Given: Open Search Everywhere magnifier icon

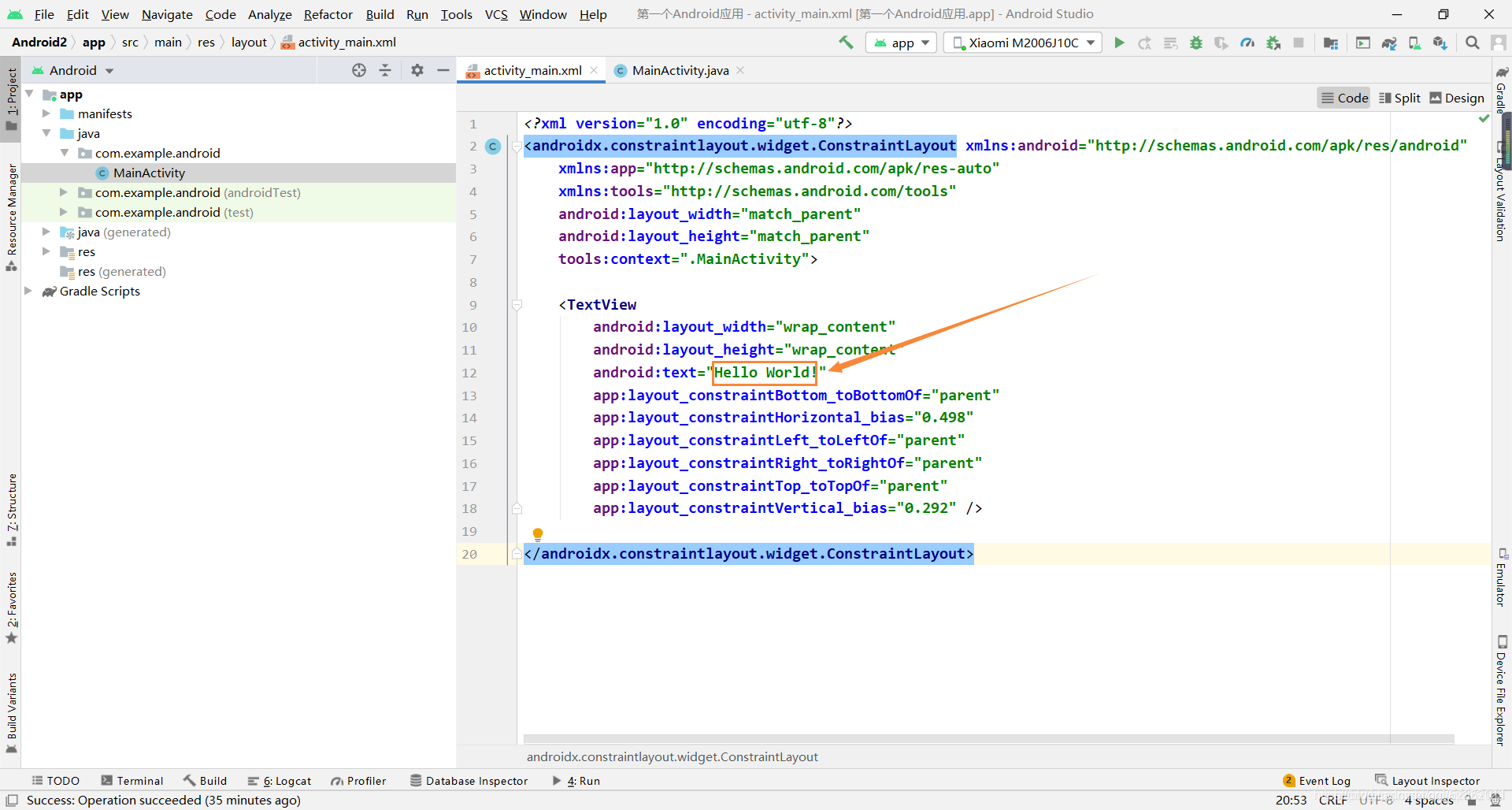Looking at the screenshot, I should click(x=1472, y=43).
